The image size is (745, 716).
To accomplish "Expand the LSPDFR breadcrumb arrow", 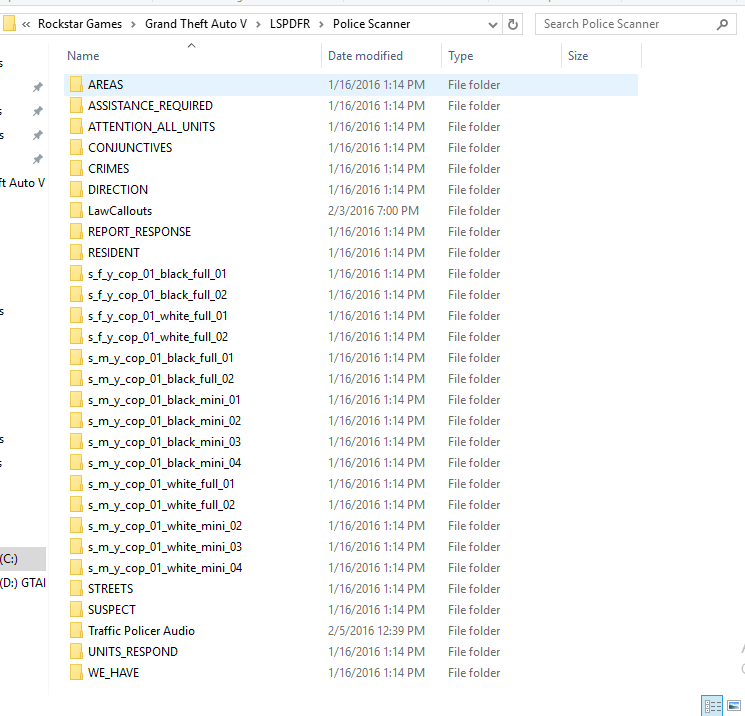I will 322,24.
